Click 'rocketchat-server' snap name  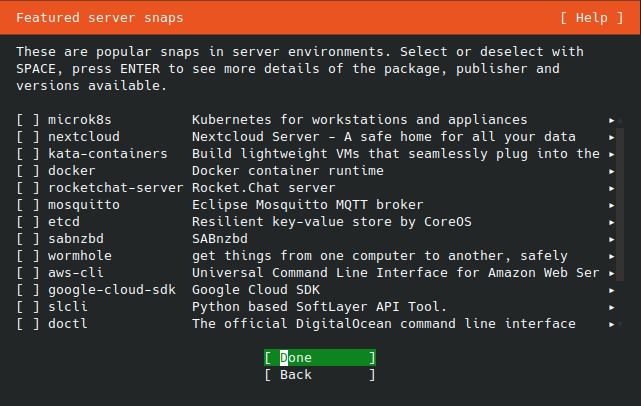(x=116, y=188)
